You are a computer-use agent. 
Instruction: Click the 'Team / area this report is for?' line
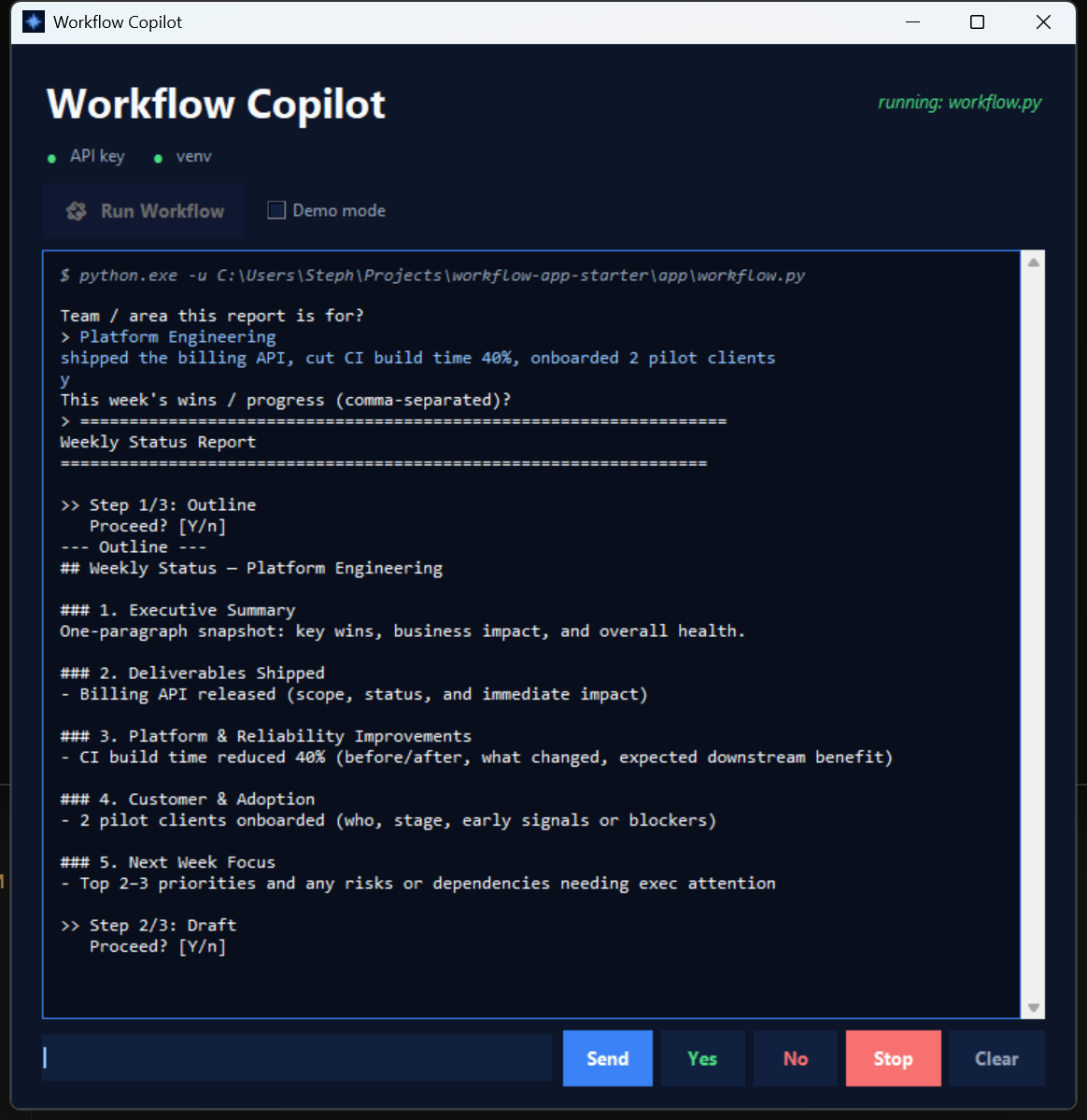[212, 316]
